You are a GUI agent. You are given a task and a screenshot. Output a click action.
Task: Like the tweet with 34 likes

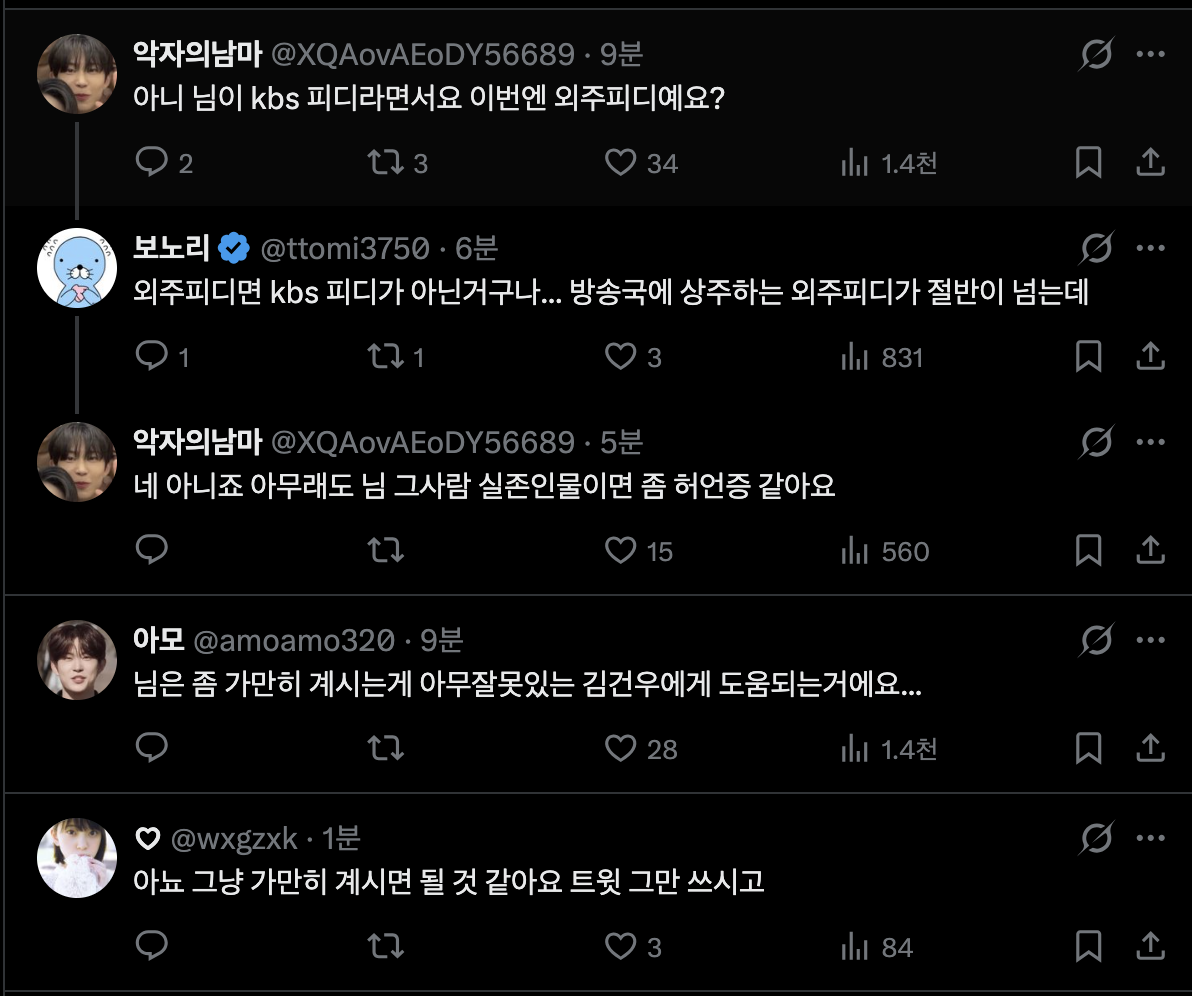tap(621, 162)
